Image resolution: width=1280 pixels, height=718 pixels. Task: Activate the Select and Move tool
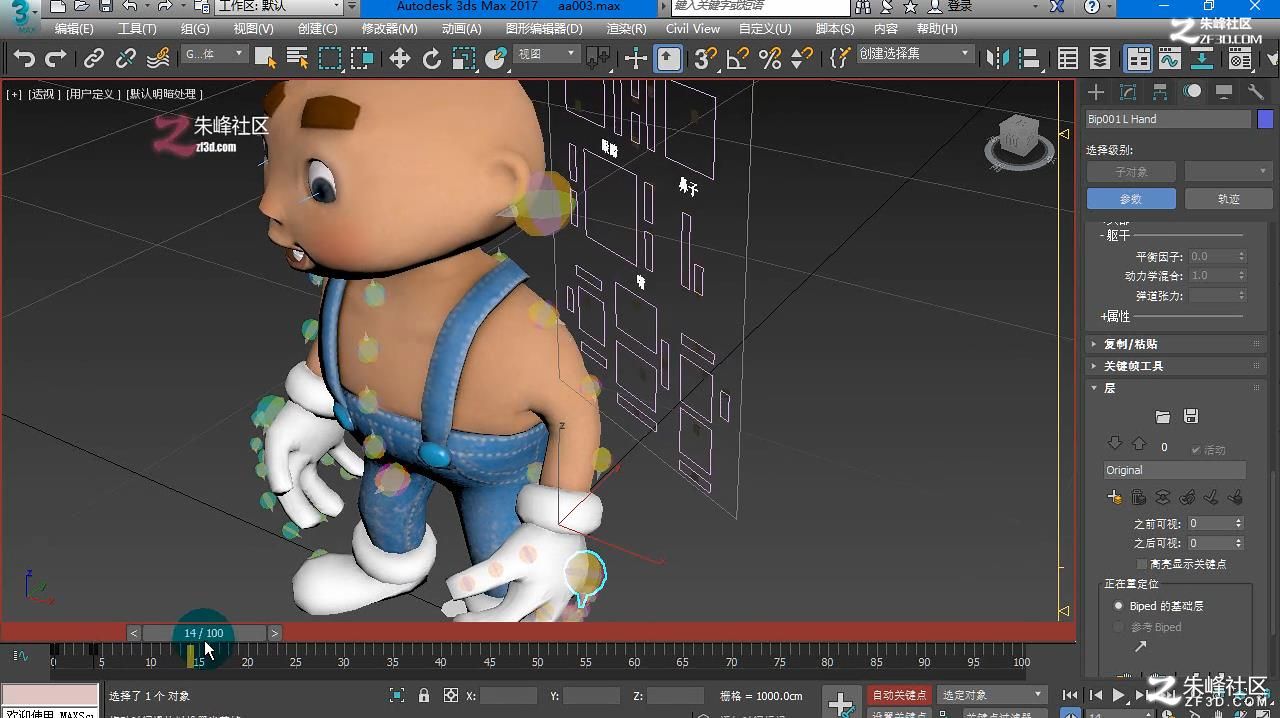[400, 59]
